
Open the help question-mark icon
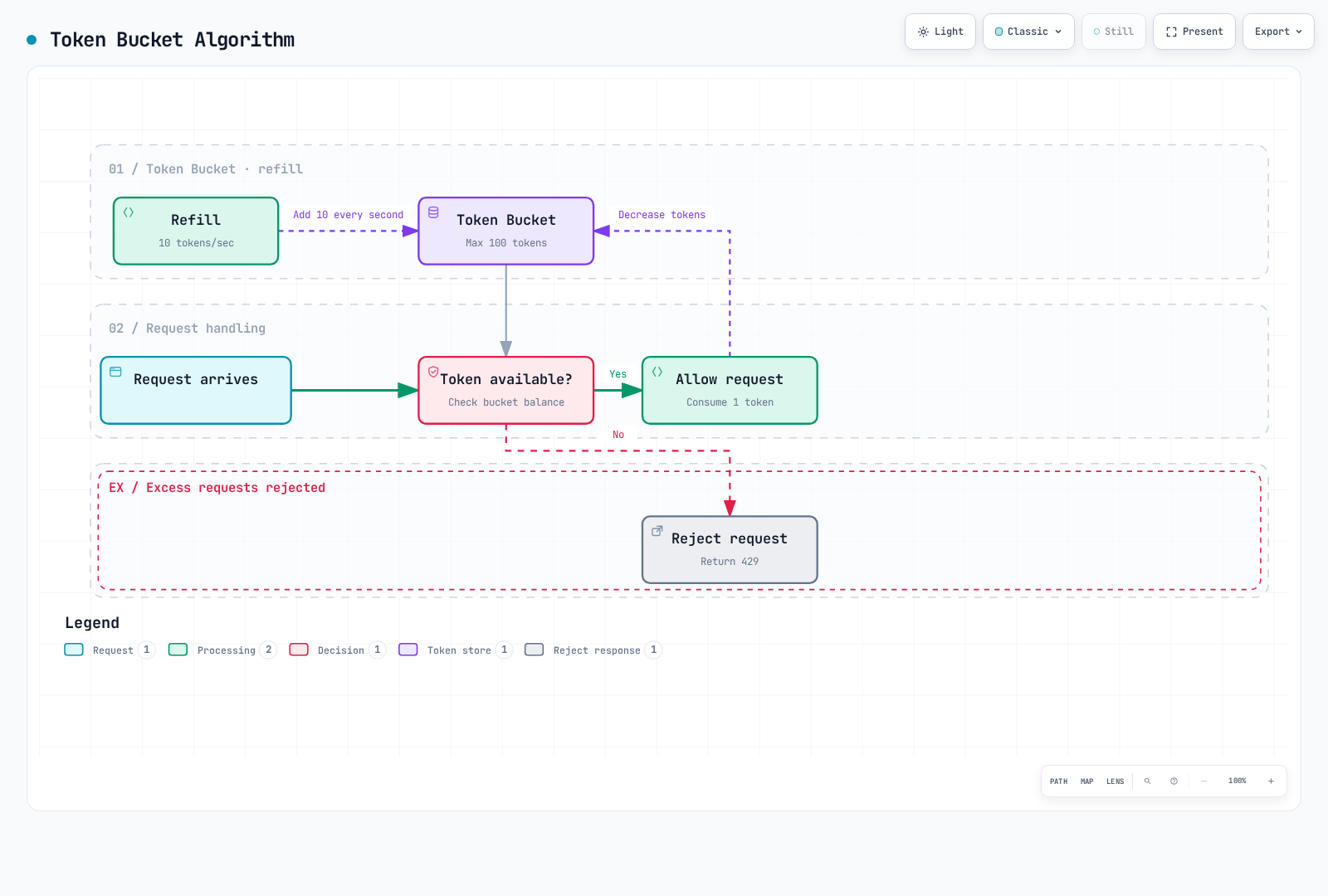[x=1174, y=782]
